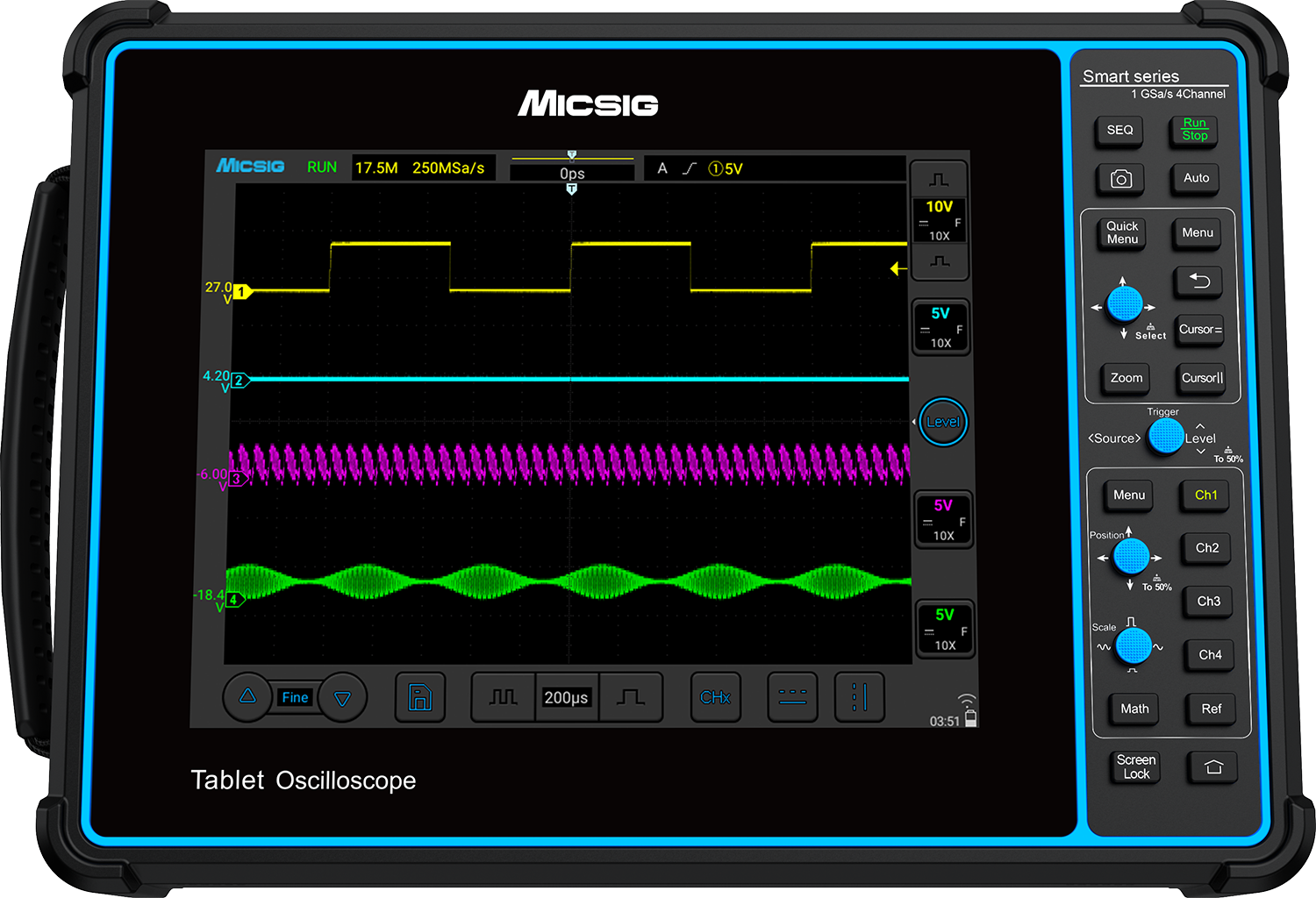1316x898 pixels.
Task: Toggle the Ref waveform button
Action: (x=1212, y=709)
